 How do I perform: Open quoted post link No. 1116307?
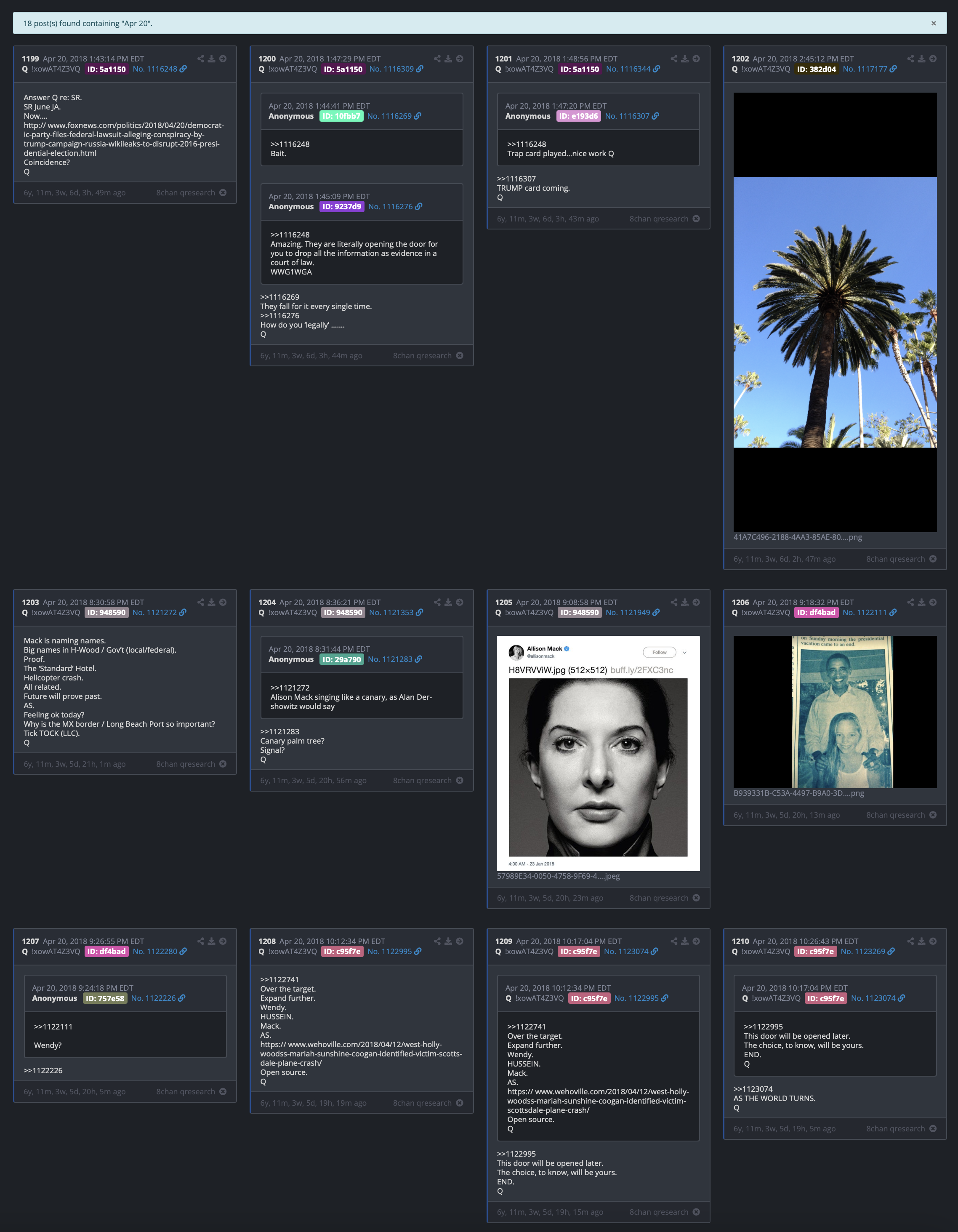point(632,116)
